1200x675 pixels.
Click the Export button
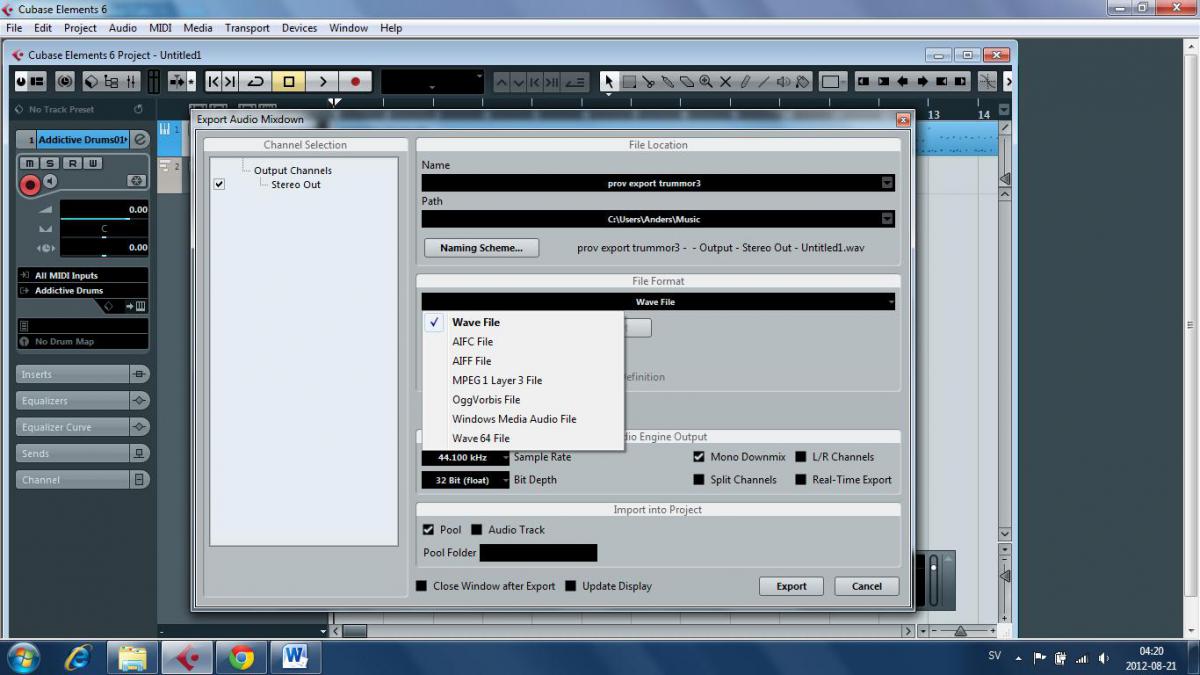click(x=791, y=586)
